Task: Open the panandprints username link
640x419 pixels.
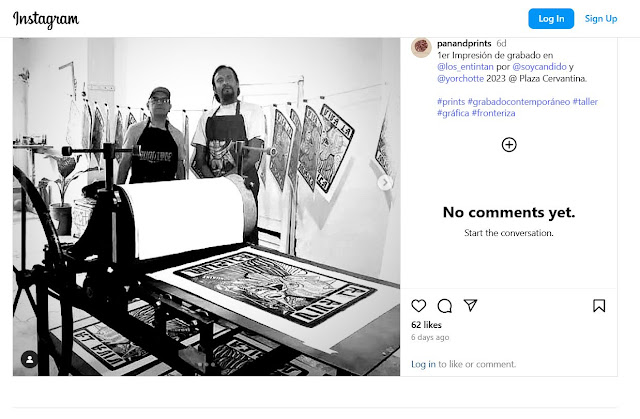Action: click(464, 43)
